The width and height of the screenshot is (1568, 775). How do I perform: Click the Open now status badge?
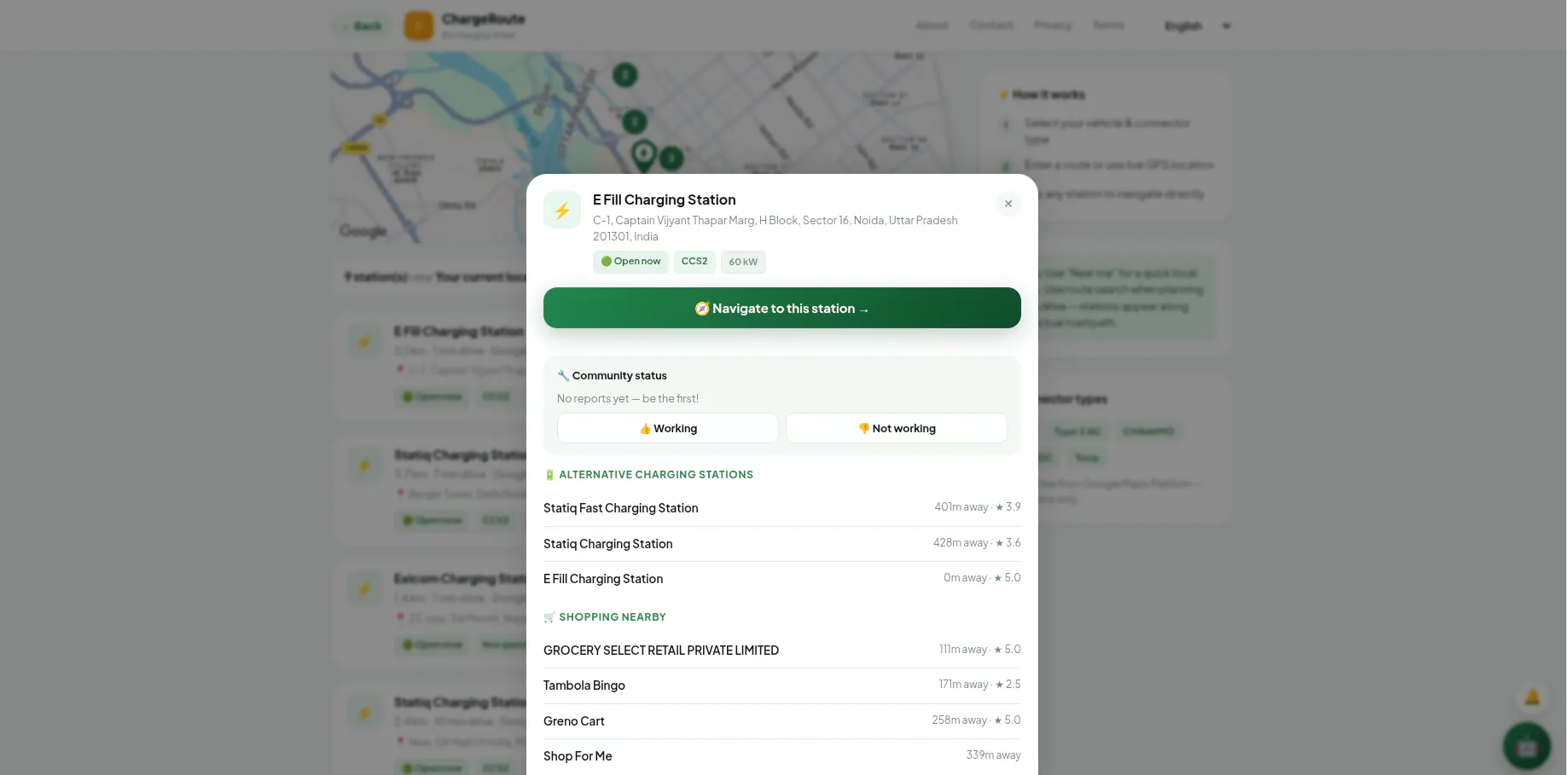click(x=630, y=262)
